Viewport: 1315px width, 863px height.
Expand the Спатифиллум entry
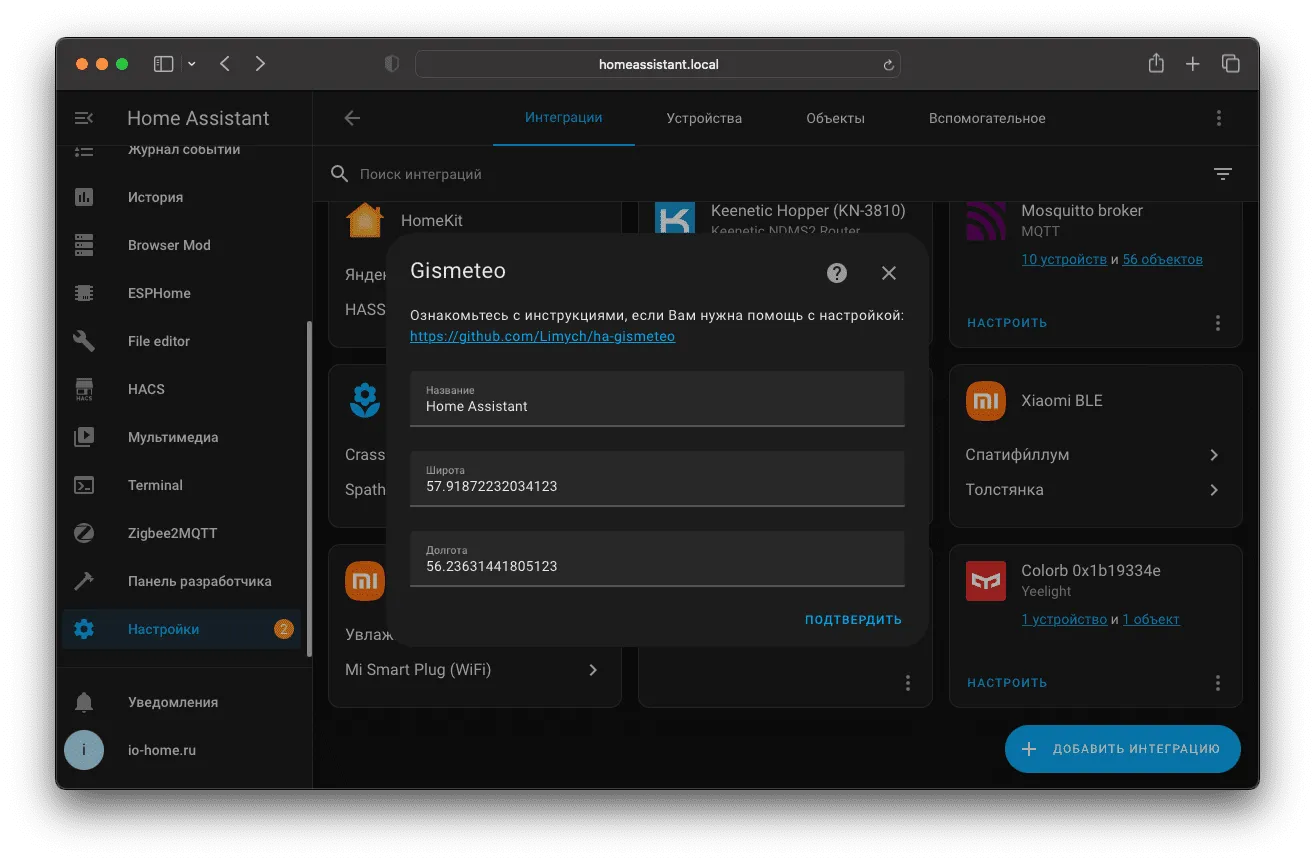tap(1095, 455)
